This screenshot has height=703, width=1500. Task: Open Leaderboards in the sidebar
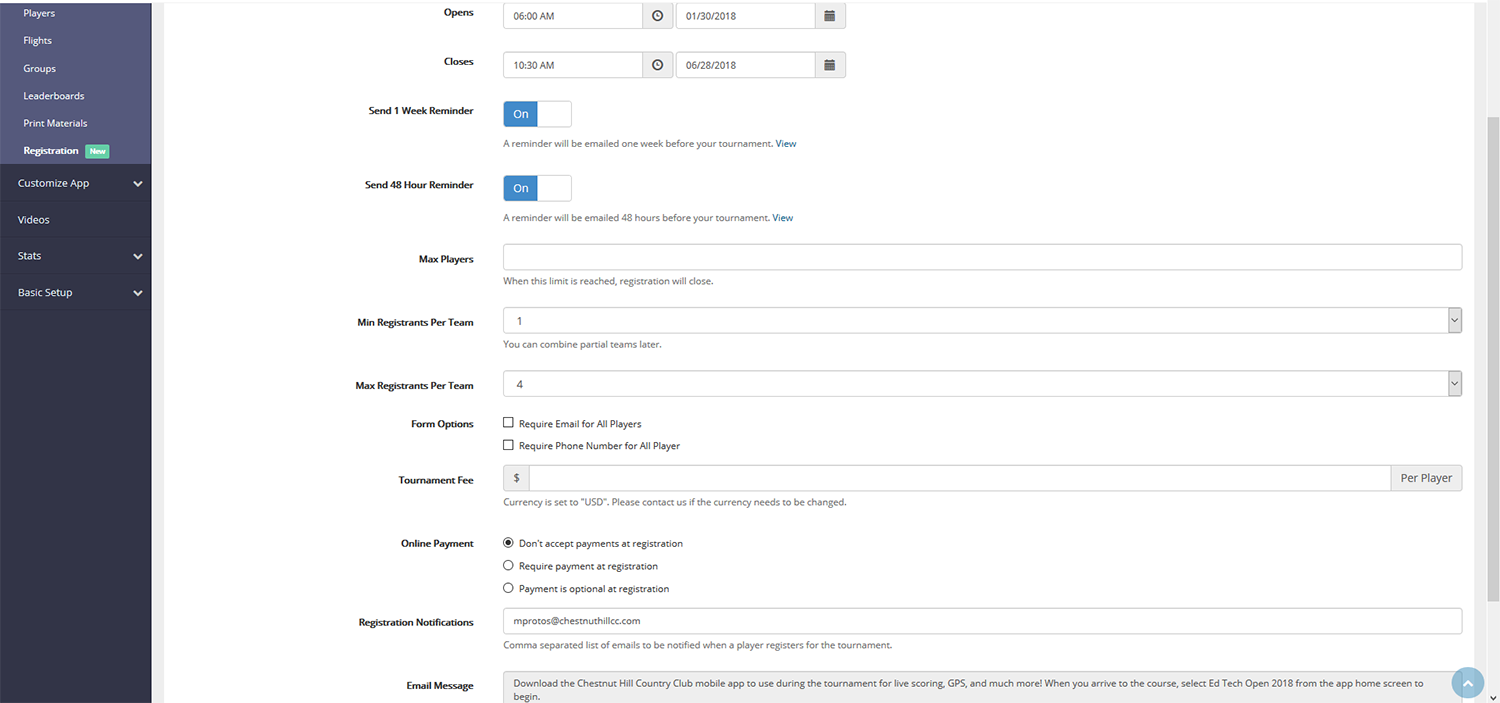[54, 96]
